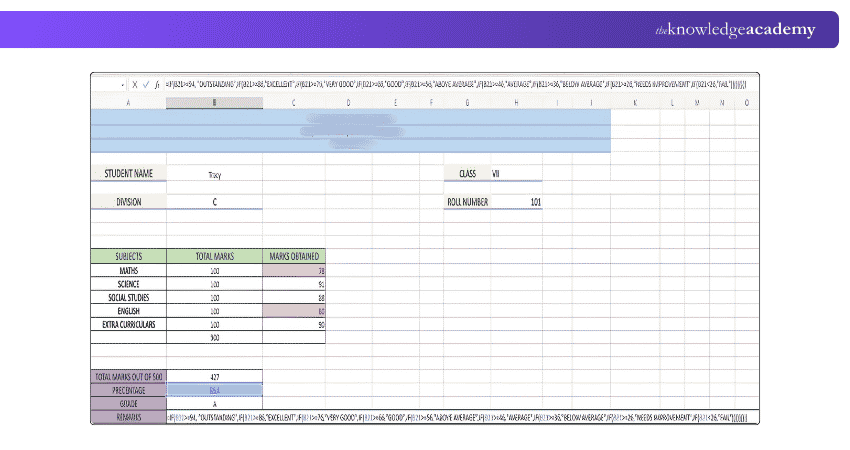Select the grade value A cell
The height and width of the screenshot is (450, 850).
pos(215,403)
